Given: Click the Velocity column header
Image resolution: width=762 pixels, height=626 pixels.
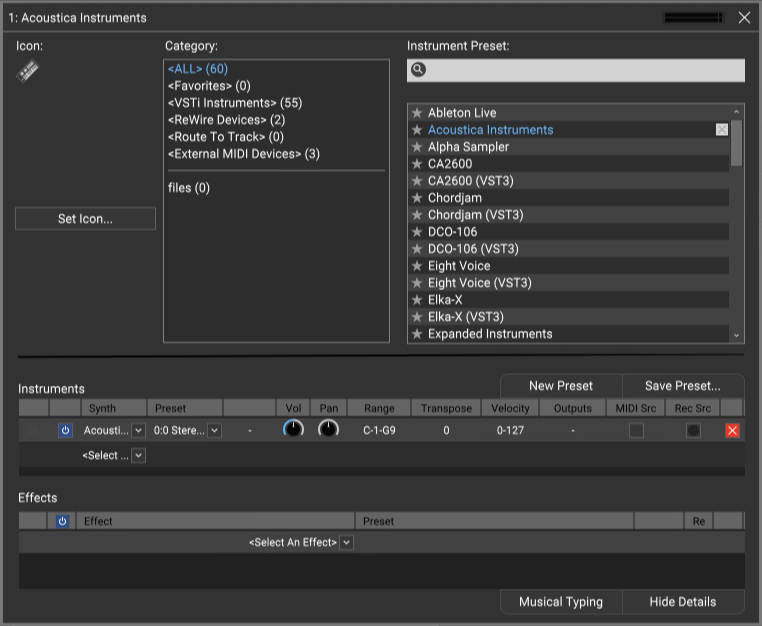Looking at the screenshot, I should coord(510,408).
